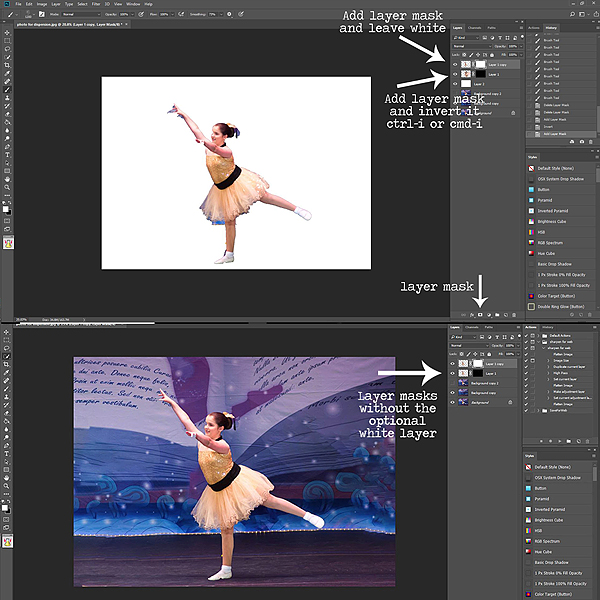Expand the Default Actions folder

(538, 336)
